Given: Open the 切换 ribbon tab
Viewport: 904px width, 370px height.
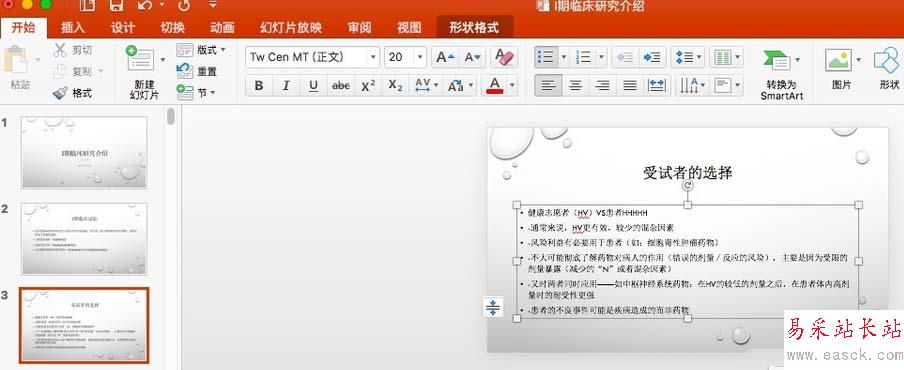Looking at the screenshot, I should pos(172,28).
